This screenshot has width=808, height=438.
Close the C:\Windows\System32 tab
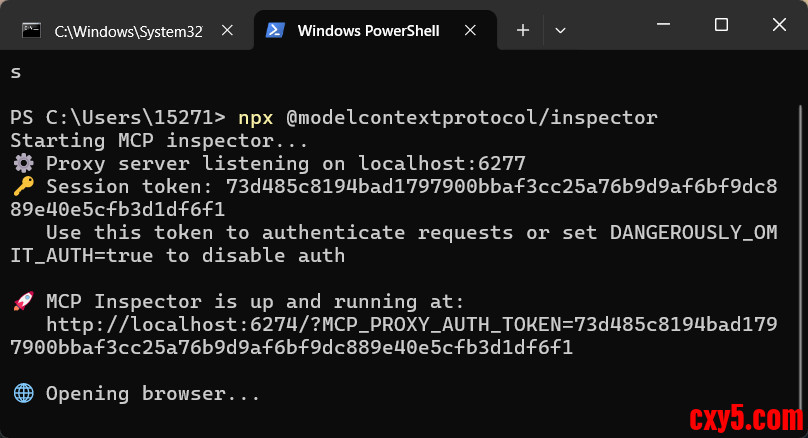coord(228,31)
